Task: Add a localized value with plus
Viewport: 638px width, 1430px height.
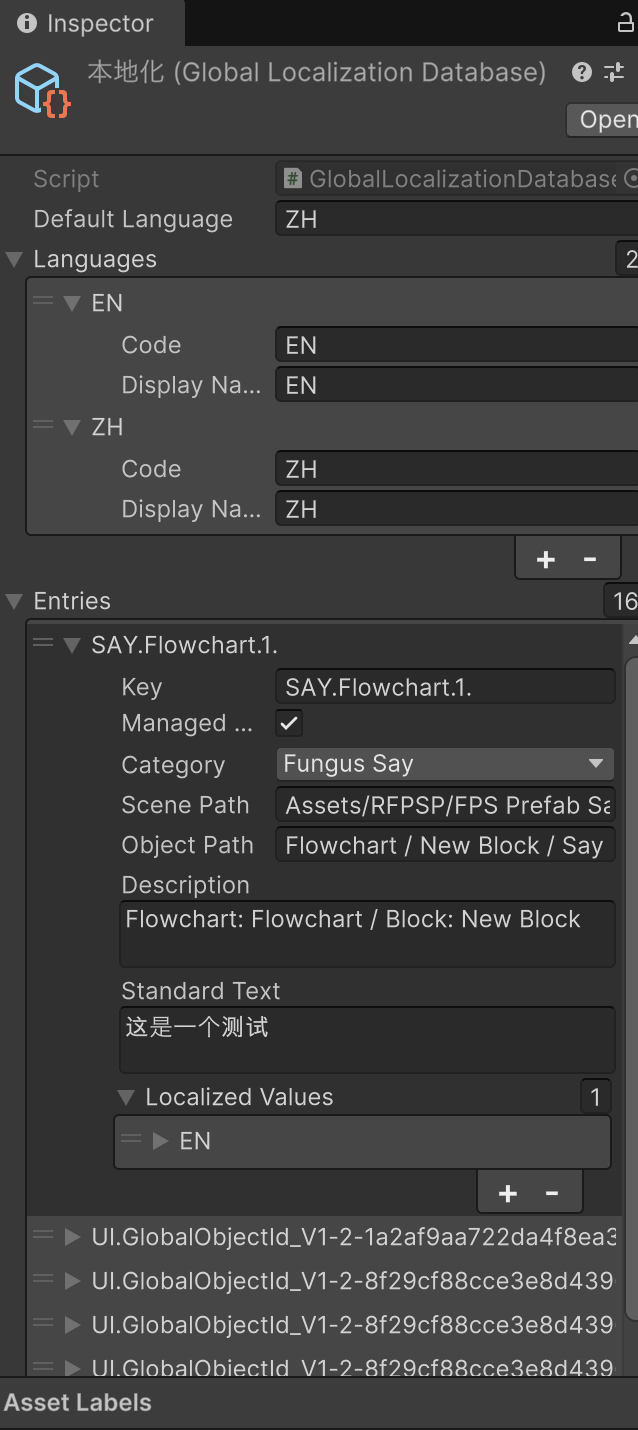Action: pos(508,1193)
